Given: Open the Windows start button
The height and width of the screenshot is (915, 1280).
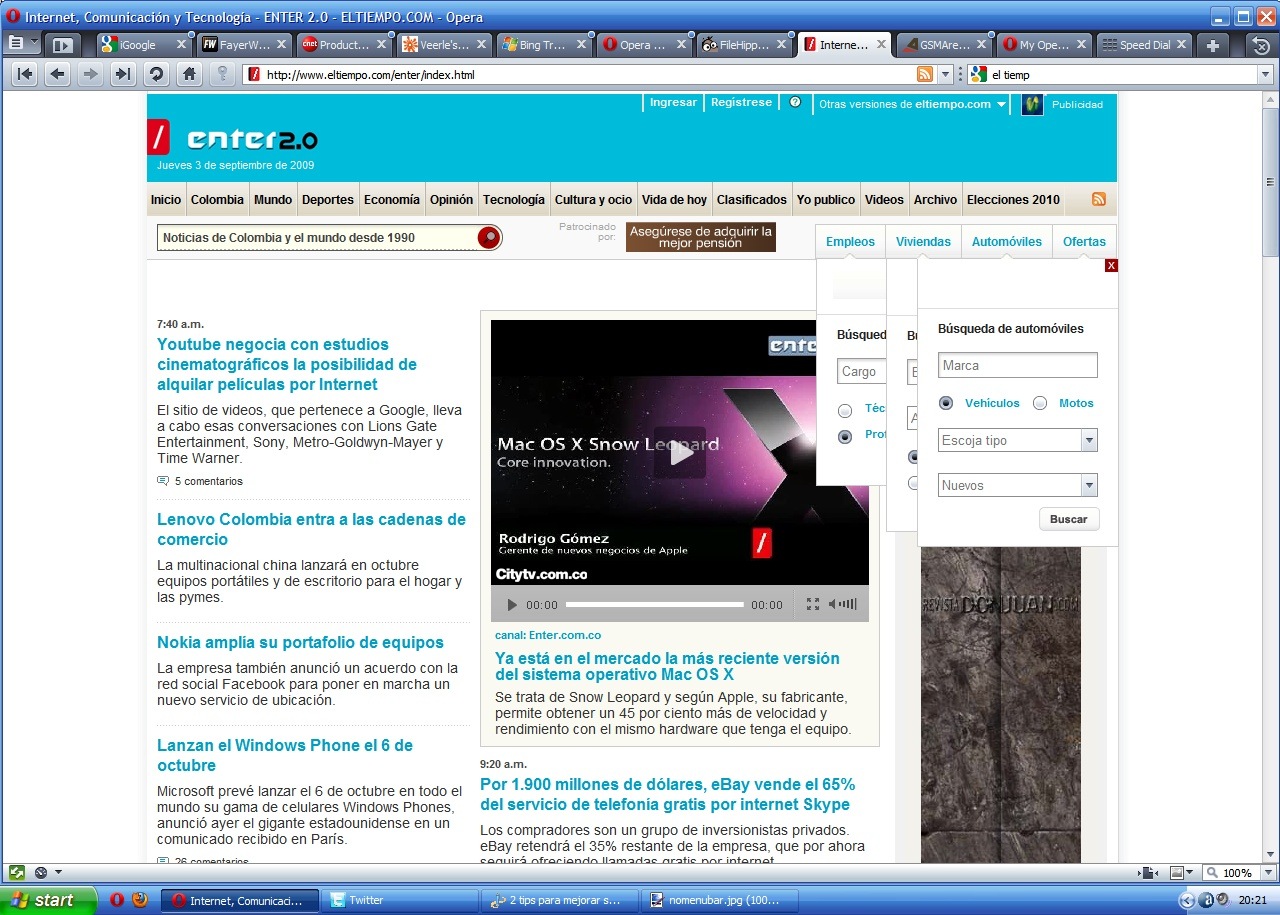Looking at the screenshot, I should point(48,900).
